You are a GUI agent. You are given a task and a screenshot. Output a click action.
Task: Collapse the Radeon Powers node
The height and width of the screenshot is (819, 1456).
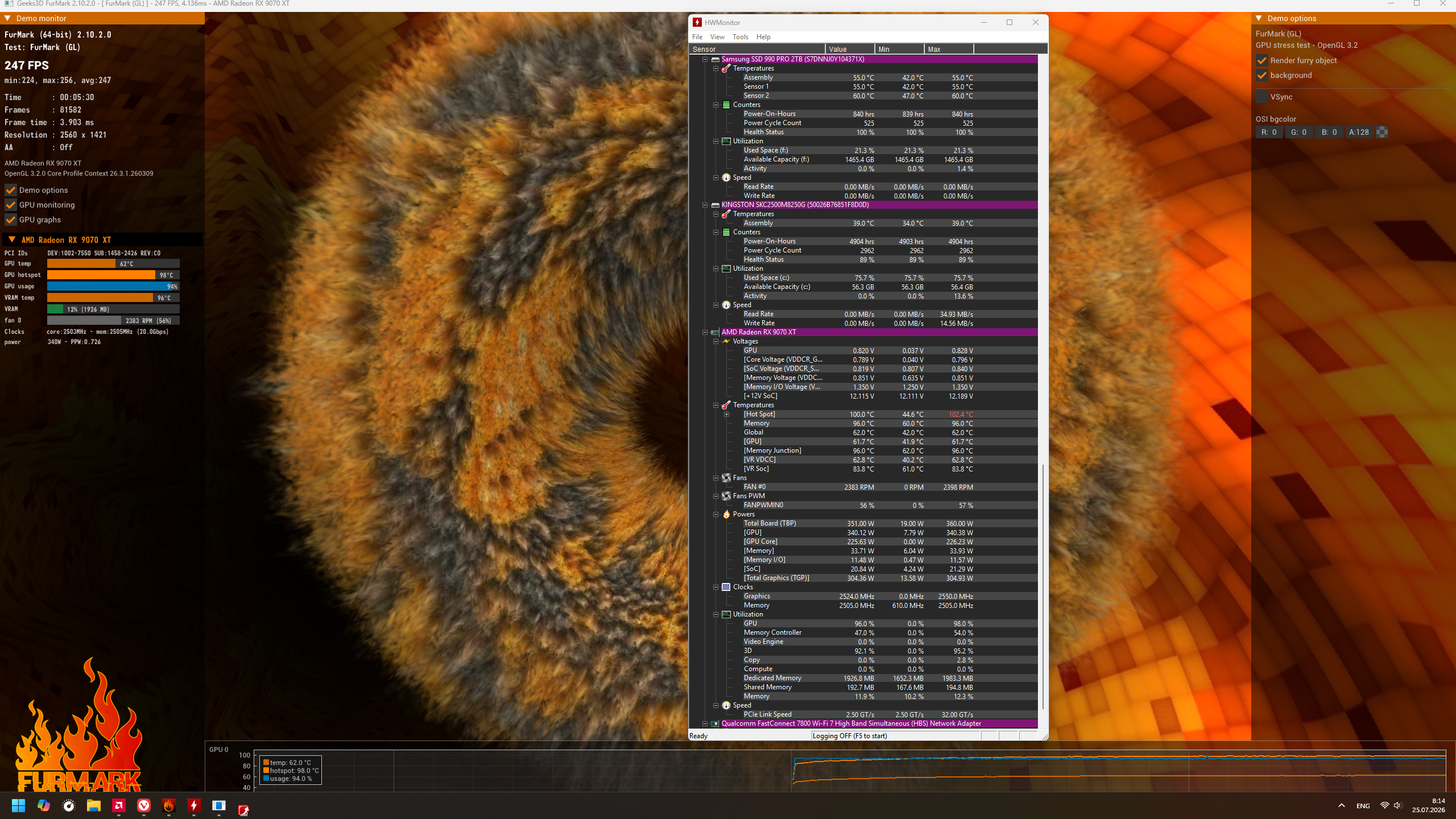point(715,514)
